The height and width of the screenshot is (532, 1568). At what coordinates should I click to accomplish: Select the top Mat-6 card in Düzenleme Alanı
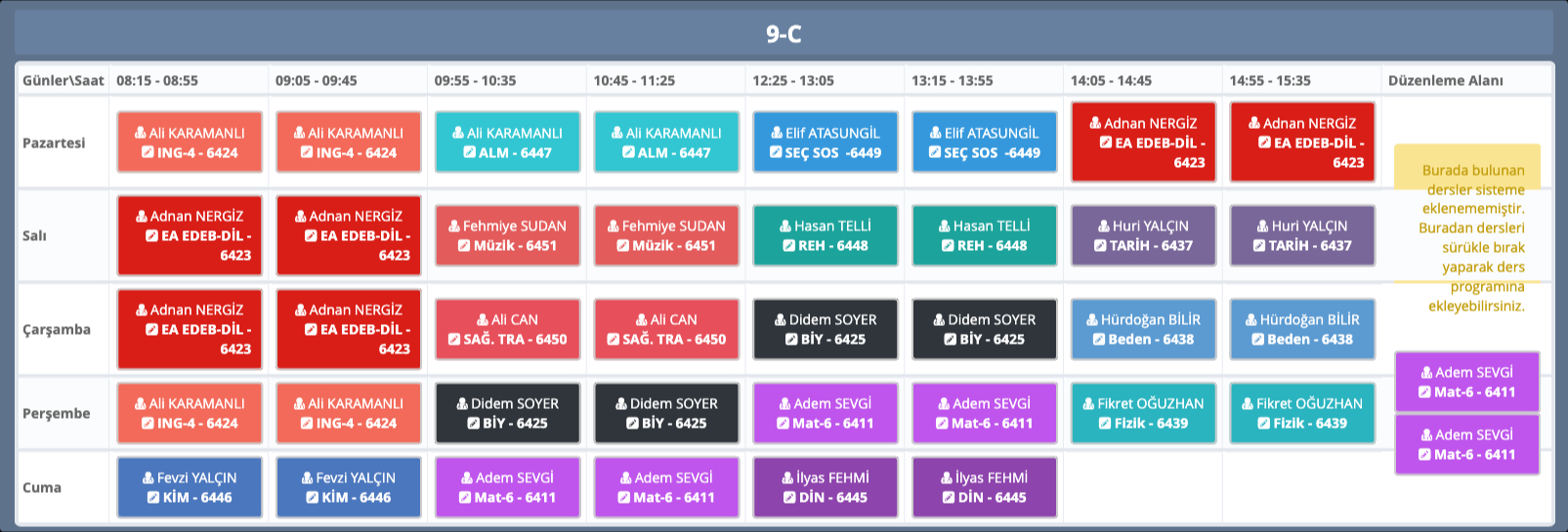(x=1466, y=382)
